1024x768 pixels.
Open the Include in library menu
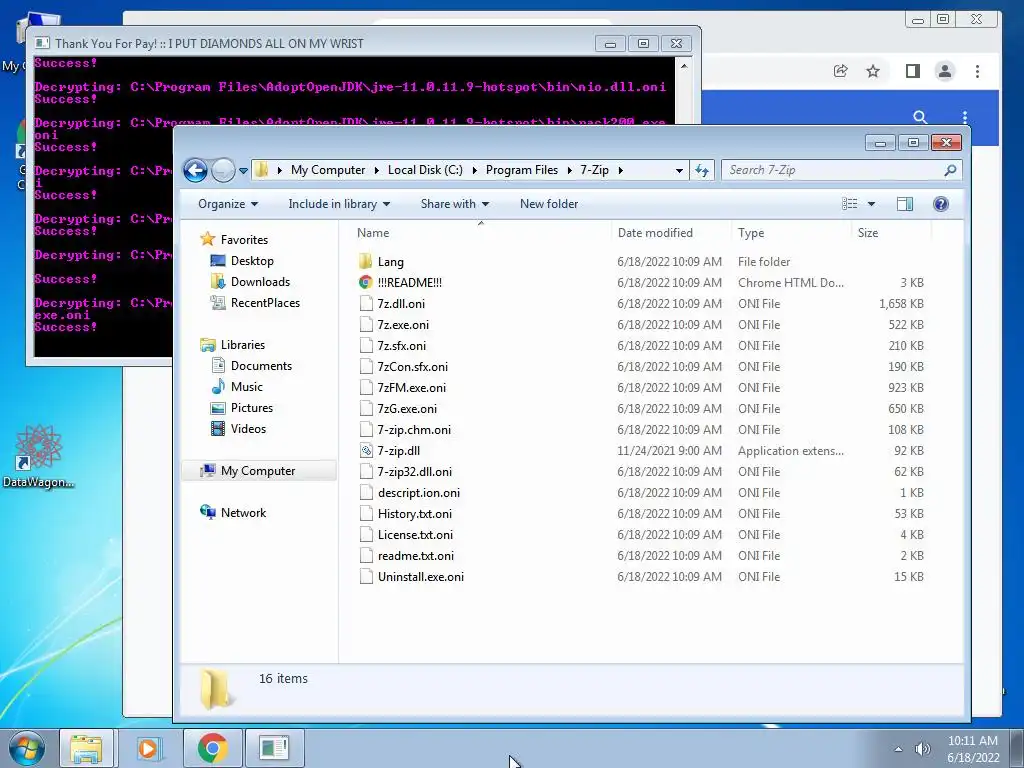(x=339, y=204)
